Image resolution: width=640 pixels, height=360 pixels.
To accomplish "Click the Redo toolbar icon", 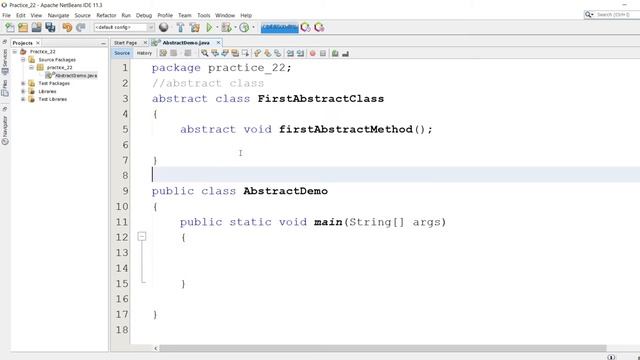I will click(81, 27).
